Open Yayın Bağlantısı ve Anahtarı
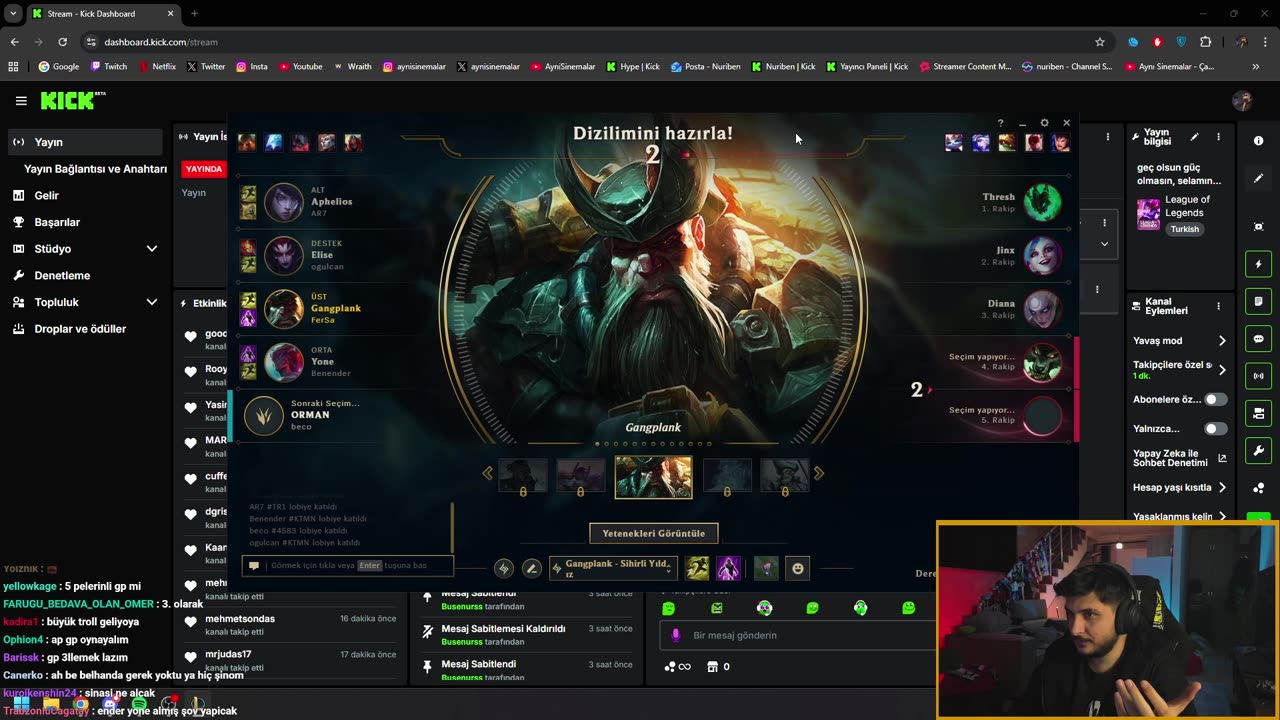 95,169
